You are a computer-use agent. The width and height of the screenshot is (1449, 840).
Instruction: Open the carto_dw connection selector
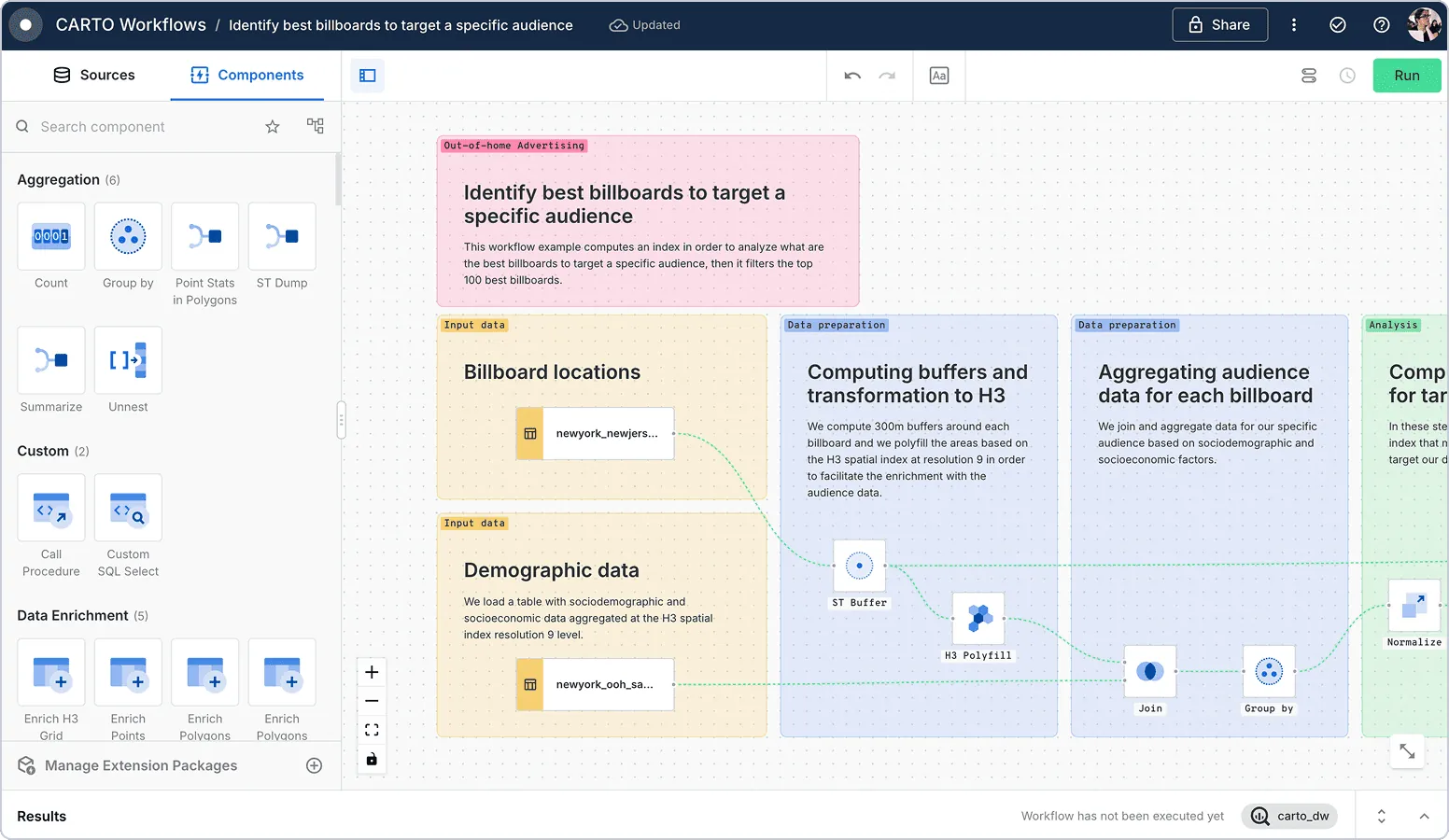[x=1289, y=817]
